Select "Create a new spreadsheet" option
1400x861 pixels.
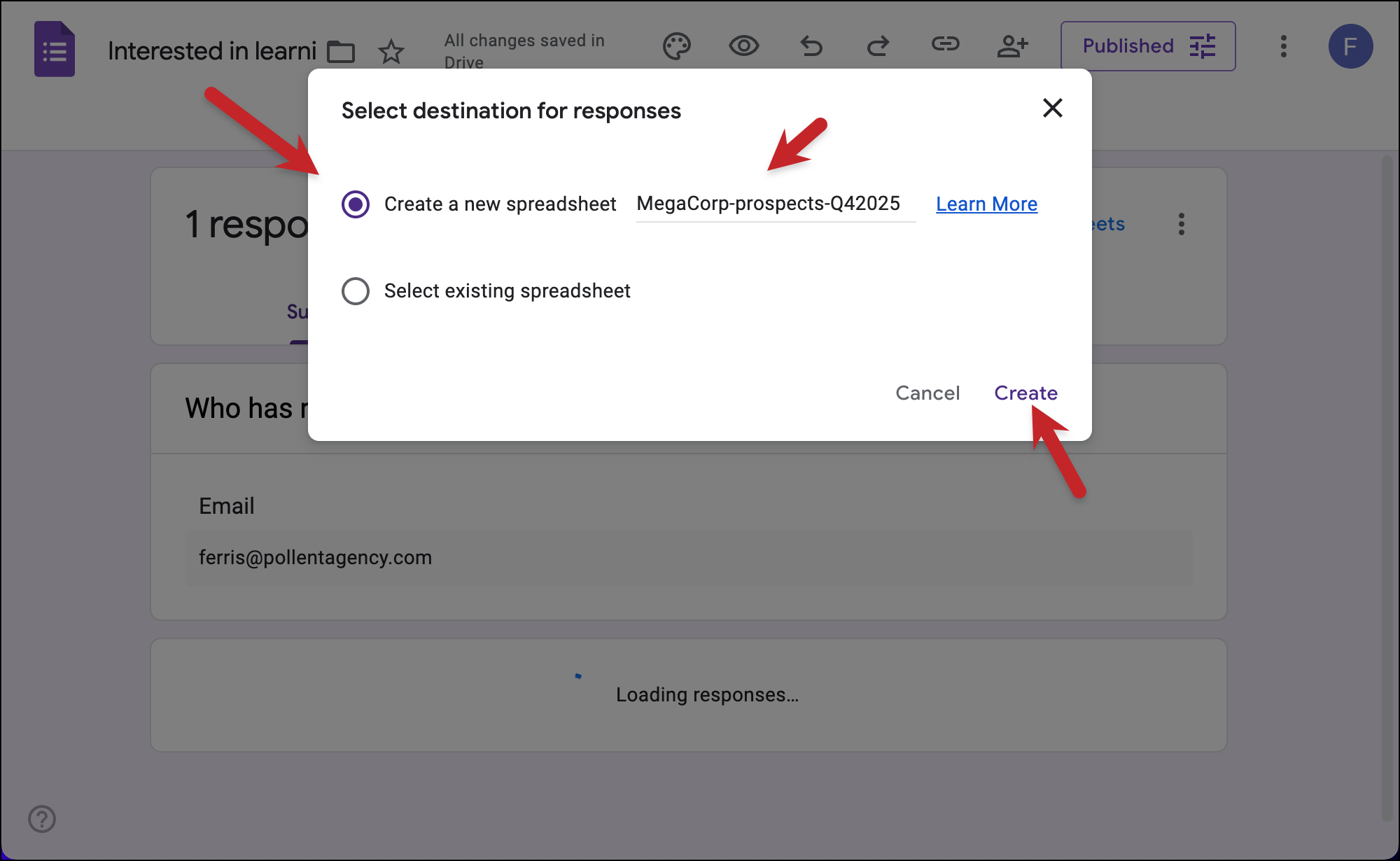[x=356, y=204]
